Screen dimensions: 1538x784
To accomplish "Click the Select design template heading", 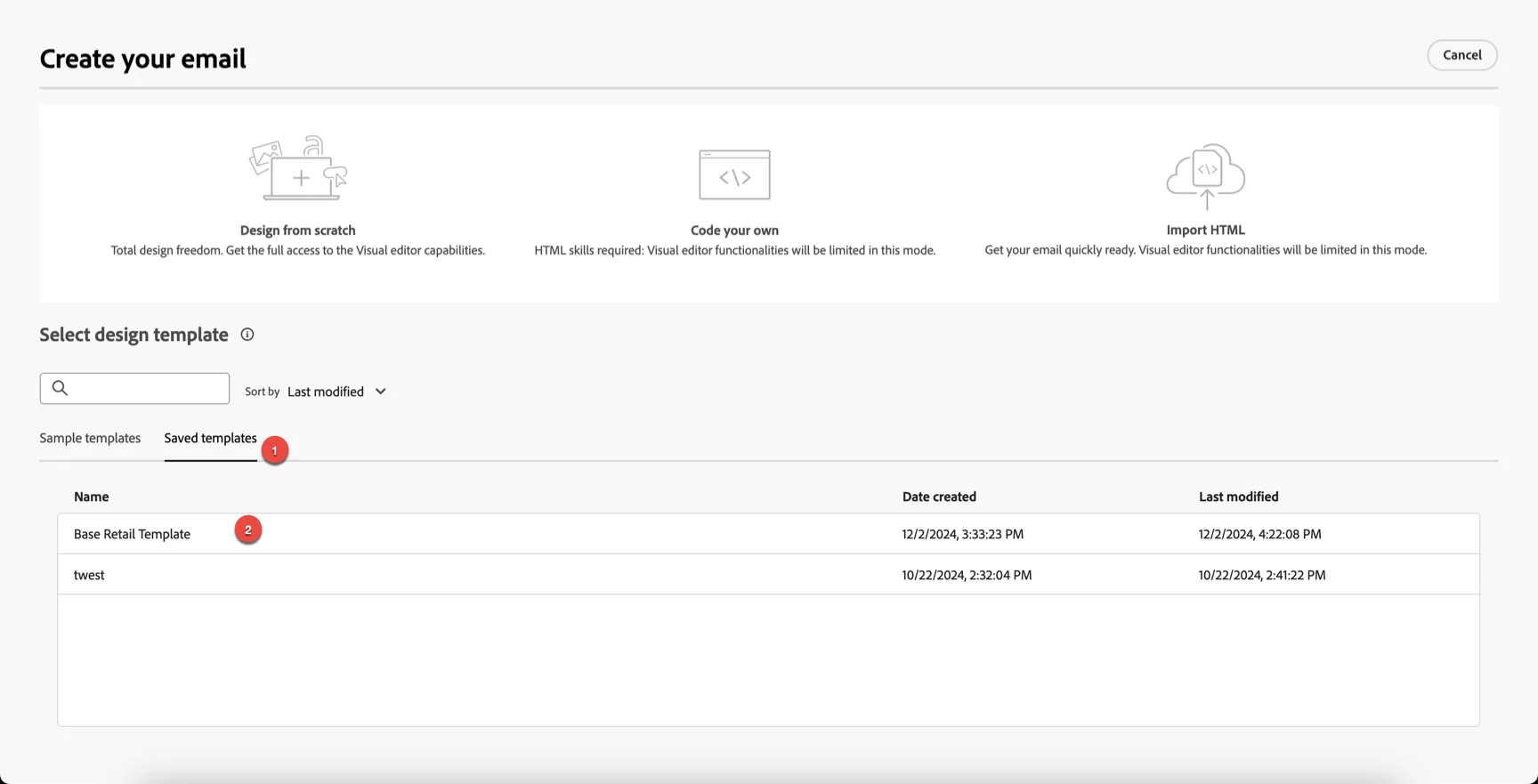I will click(x=134, y=335).
